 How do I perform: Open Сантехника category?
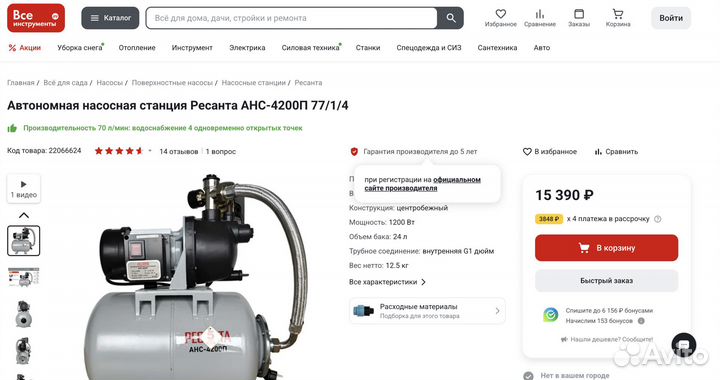click(497, 48)
